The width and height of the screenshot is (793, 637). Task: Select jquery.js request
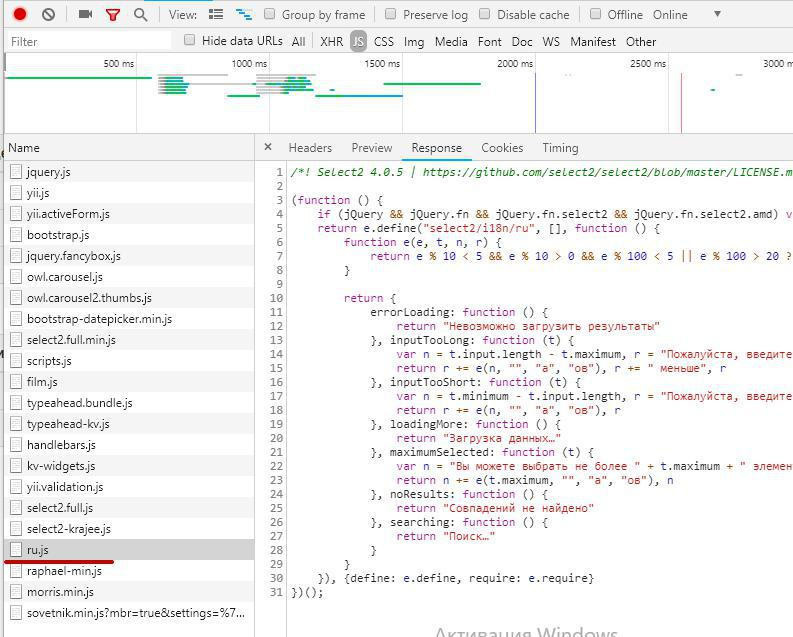pyautogui.click(x=129, y=172)
